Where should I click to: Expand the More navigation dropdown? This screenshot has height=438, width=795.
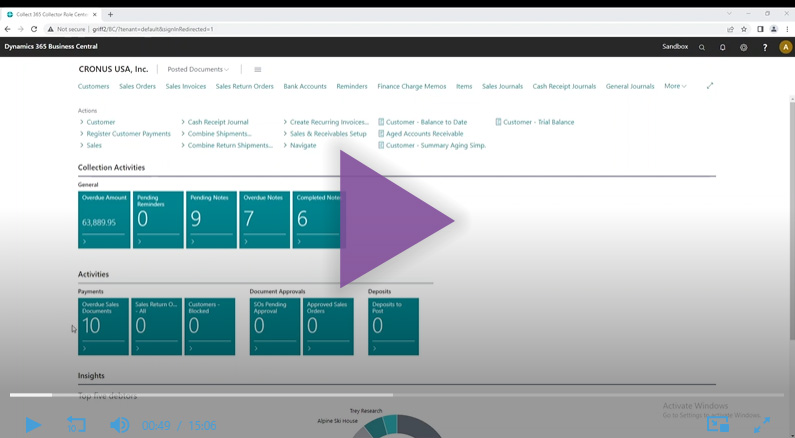(x=675, y=86)
